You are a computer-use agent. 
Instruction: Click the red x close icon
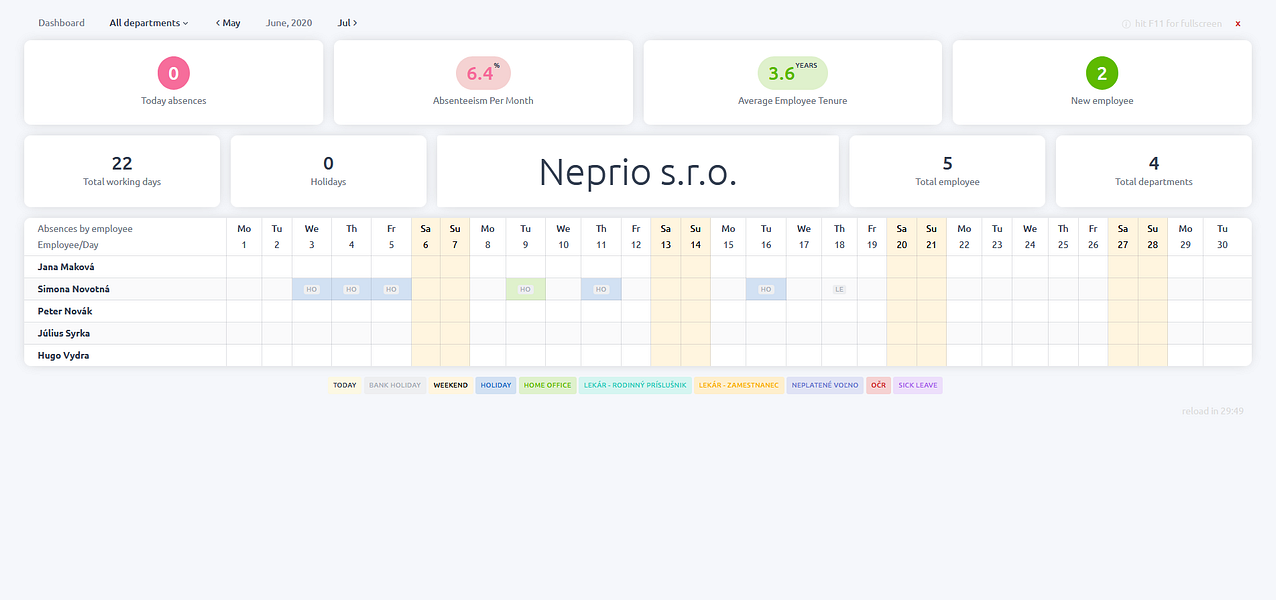pyautogui.click(x=1238, y=23)
